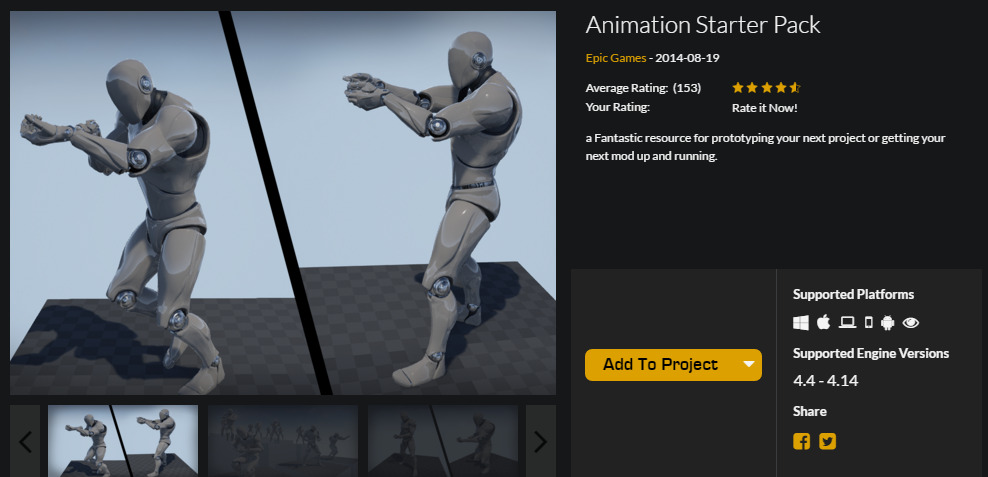Image resolution: width=988 pixels, height=477 pixels.
Task: Click the eye VR platform icon
Action: pyautogui.click(x=910, y=323)
